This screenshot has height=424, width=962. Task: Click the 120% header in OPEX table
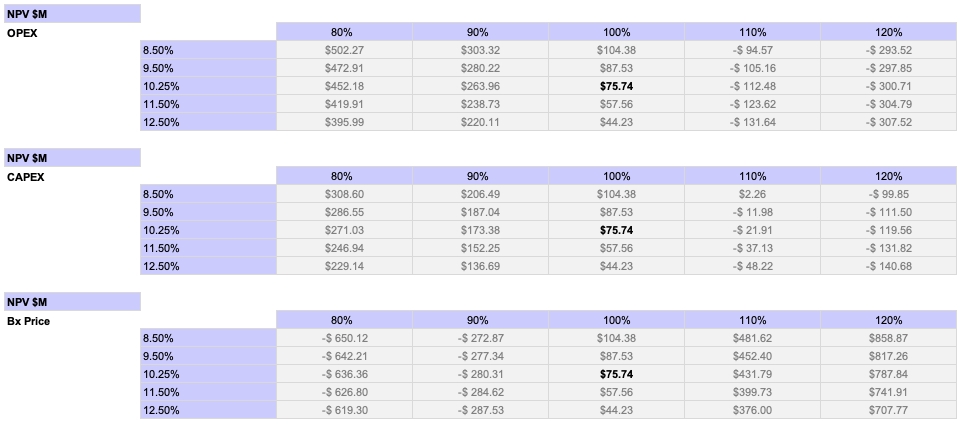[888, 32]
